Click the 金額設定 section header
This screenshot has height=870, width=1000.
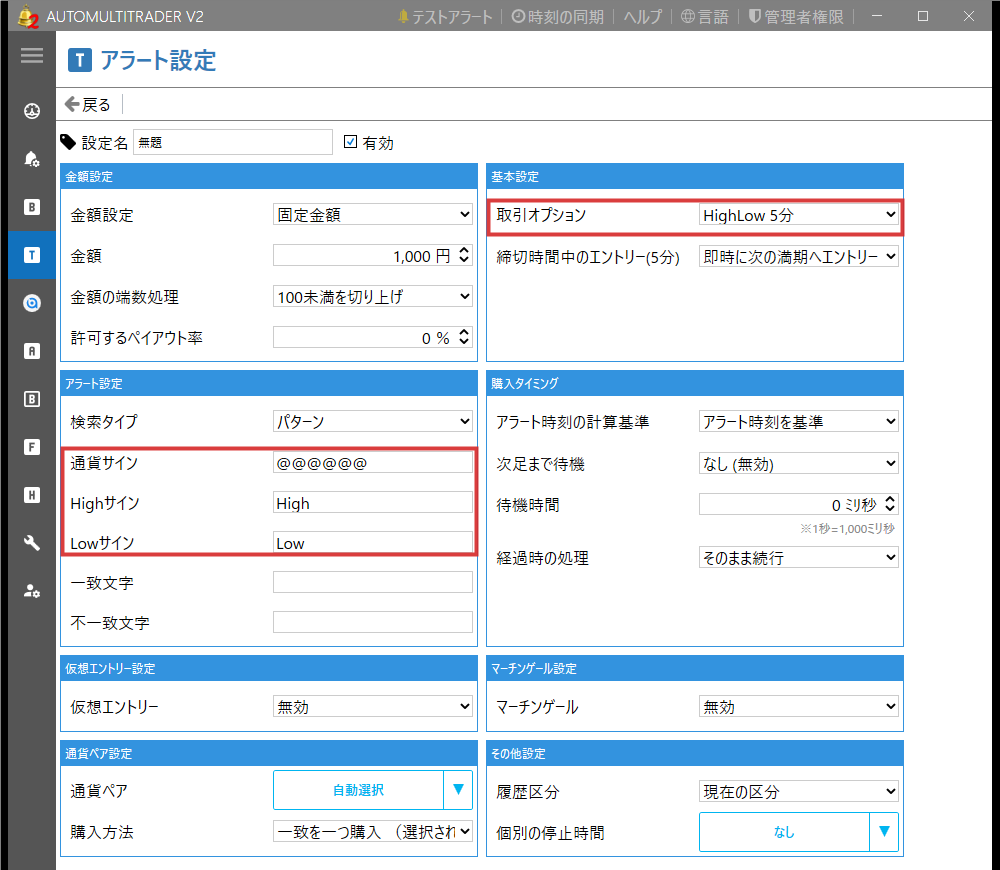point(269,177)
